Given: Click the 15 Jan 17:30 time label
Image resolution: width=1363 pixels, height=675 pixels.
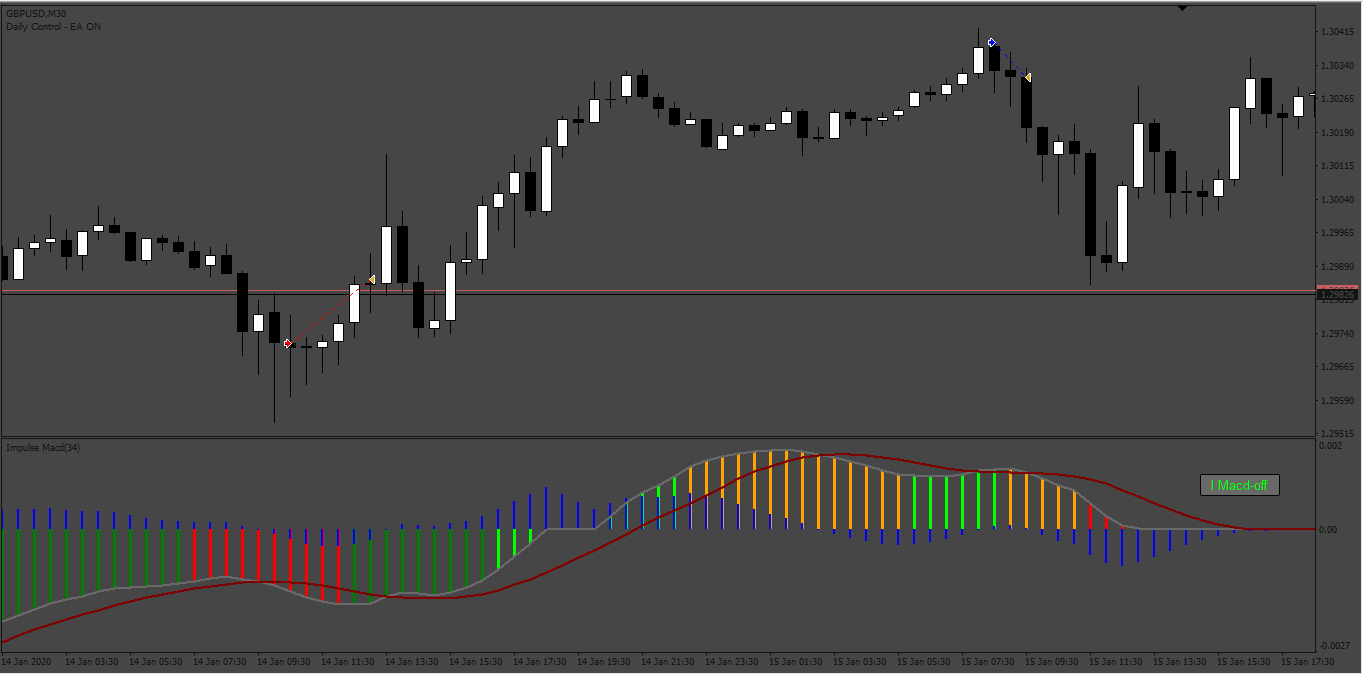Looking at the screenshot, I should (x=1307, y=662).
